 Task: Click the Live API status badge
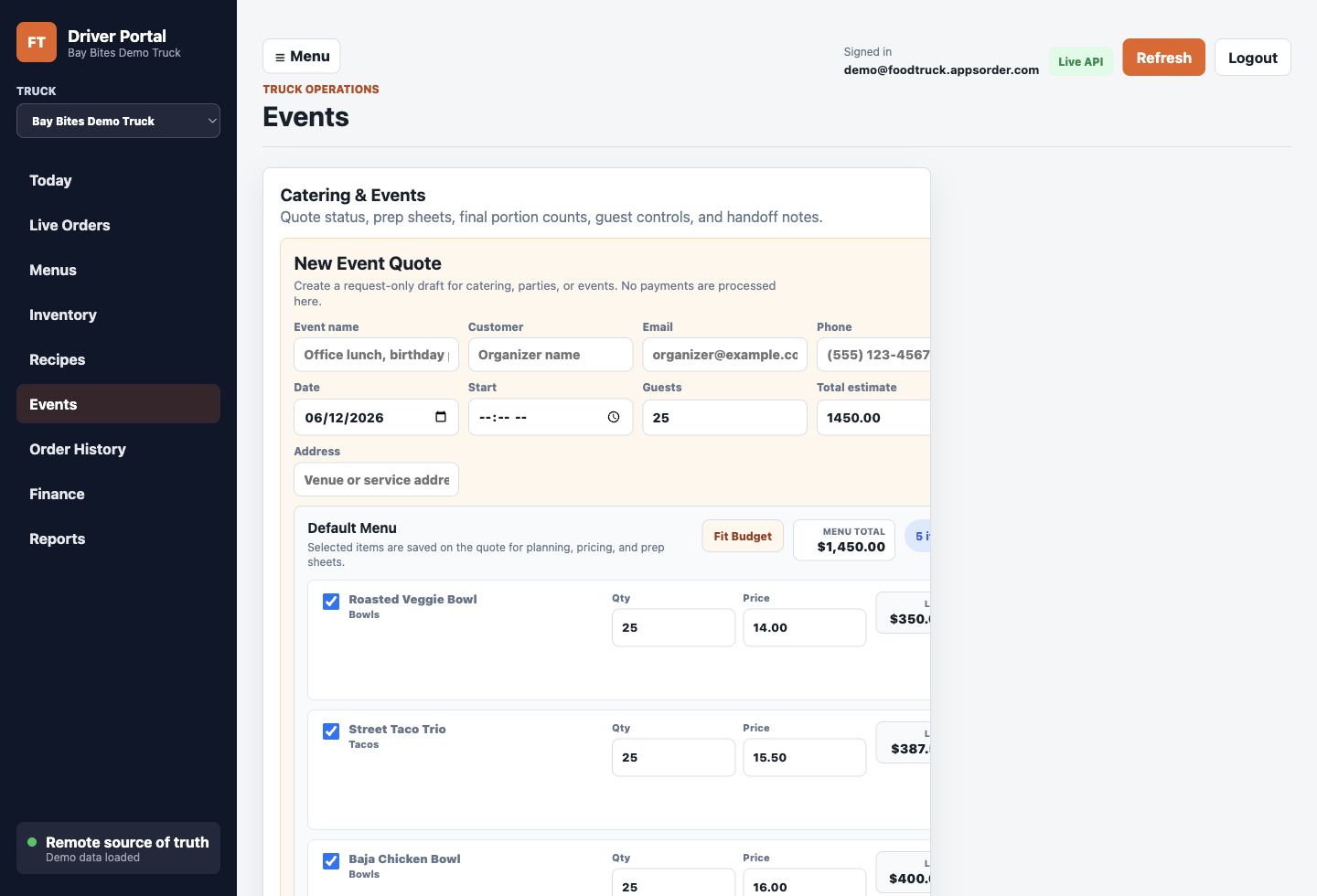(1081, 61)
